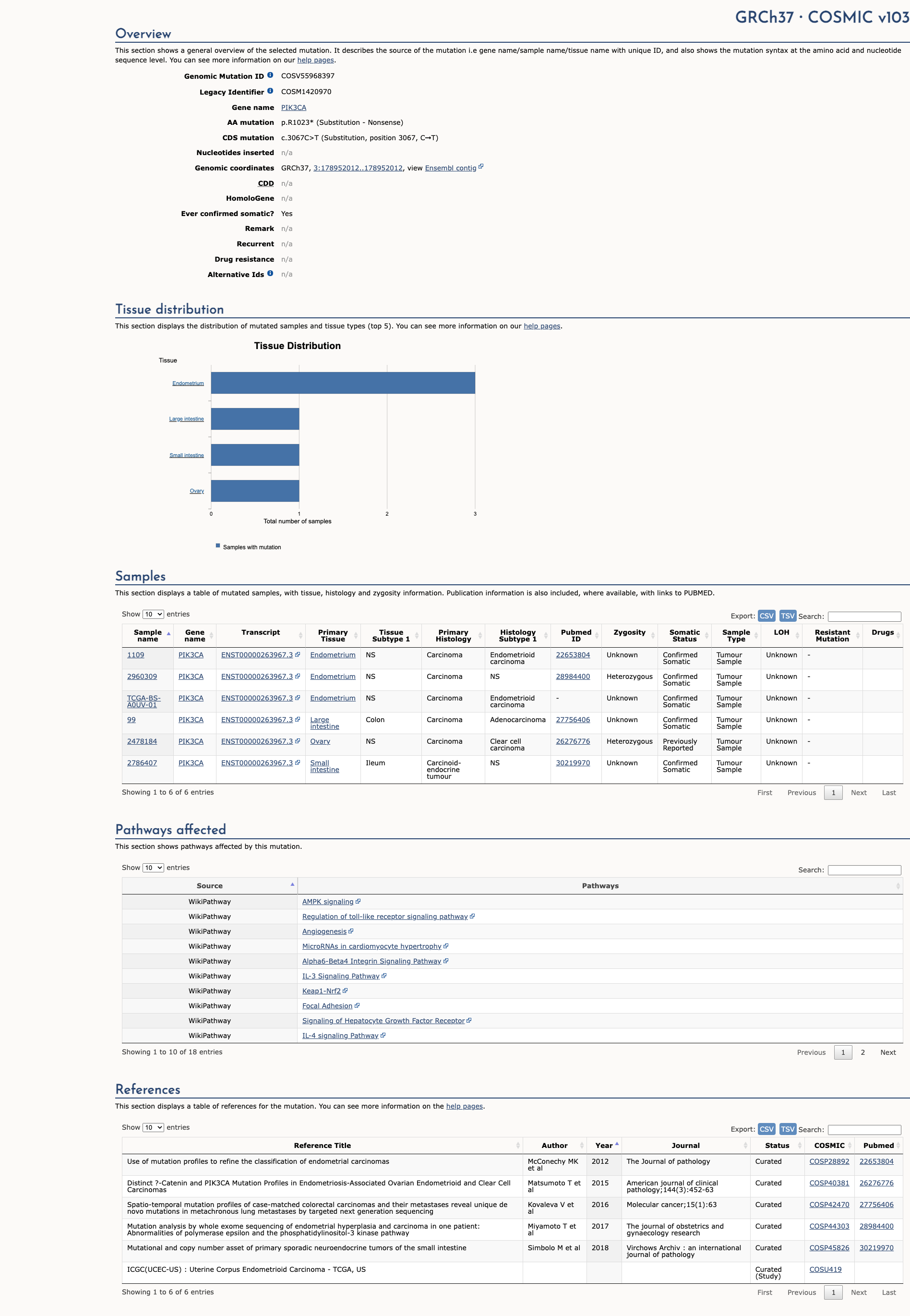Click external link icon beside toll-like receptor pathway

pos(472,916)
